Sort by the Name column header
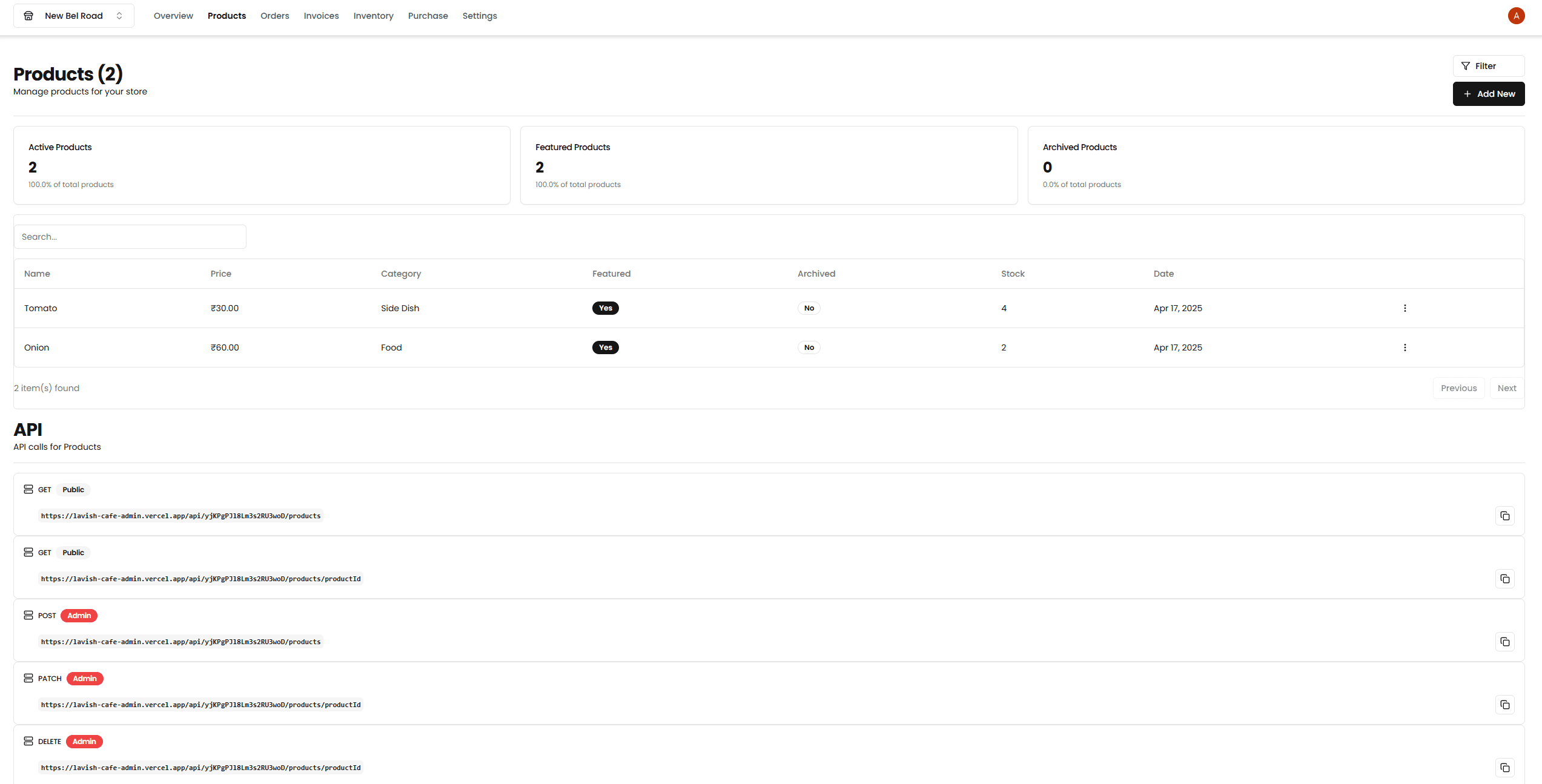This screenshot has width=1542, height=784. point(37,274)
